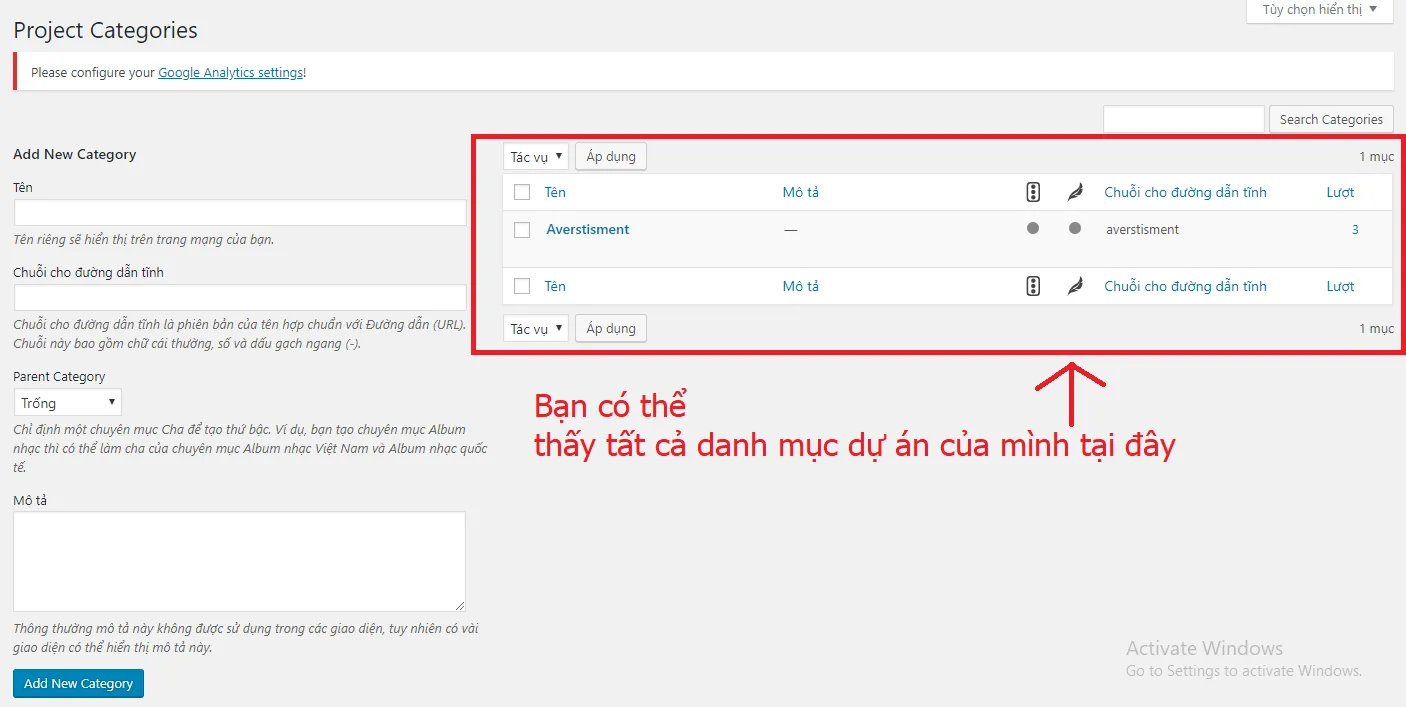
Task: Focus the Mô tả description textarea
Action: tap(240, 562)
